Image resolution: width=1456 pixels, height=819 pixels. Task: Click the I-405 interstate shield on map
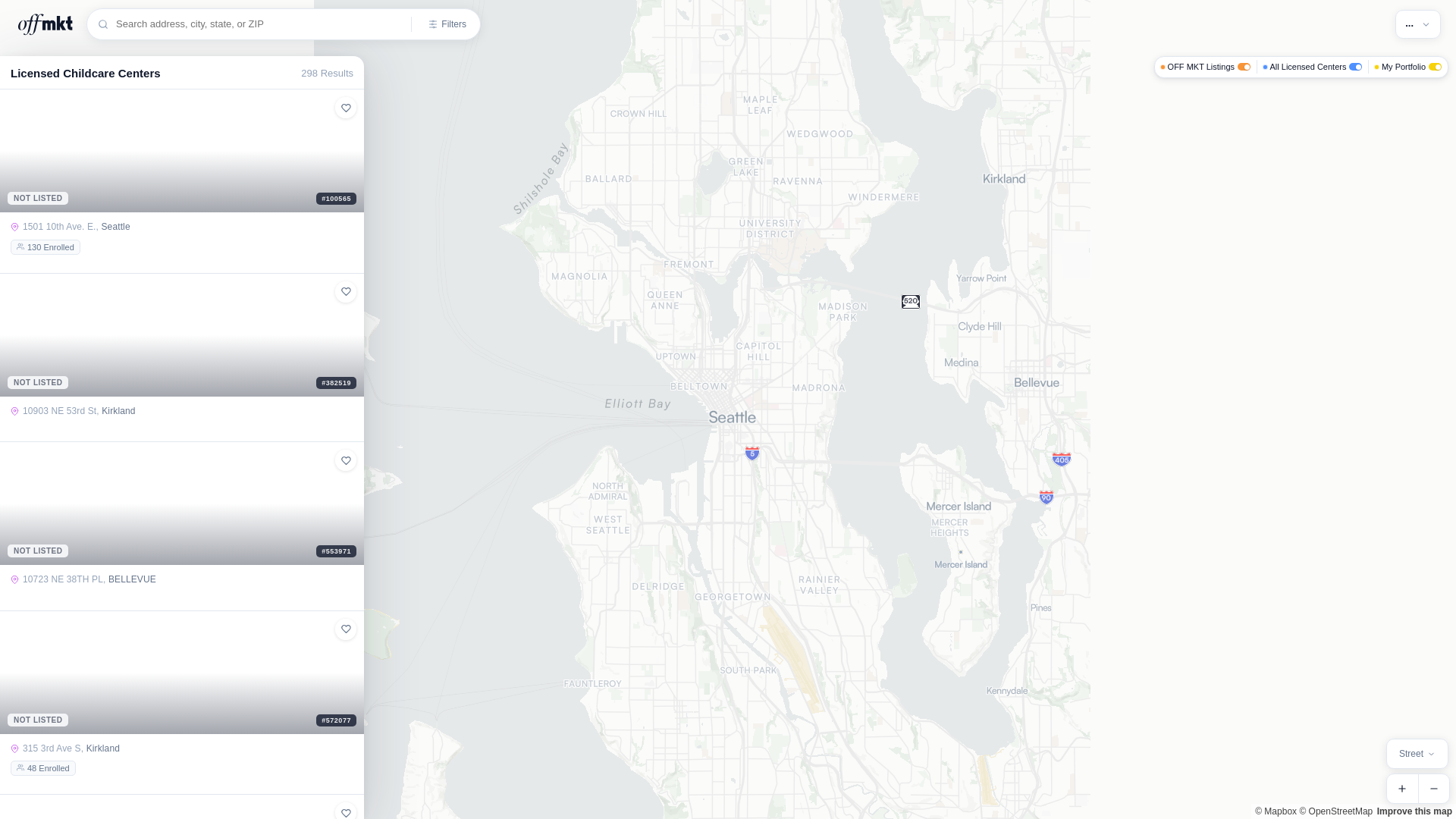[x=1062, y=459]
